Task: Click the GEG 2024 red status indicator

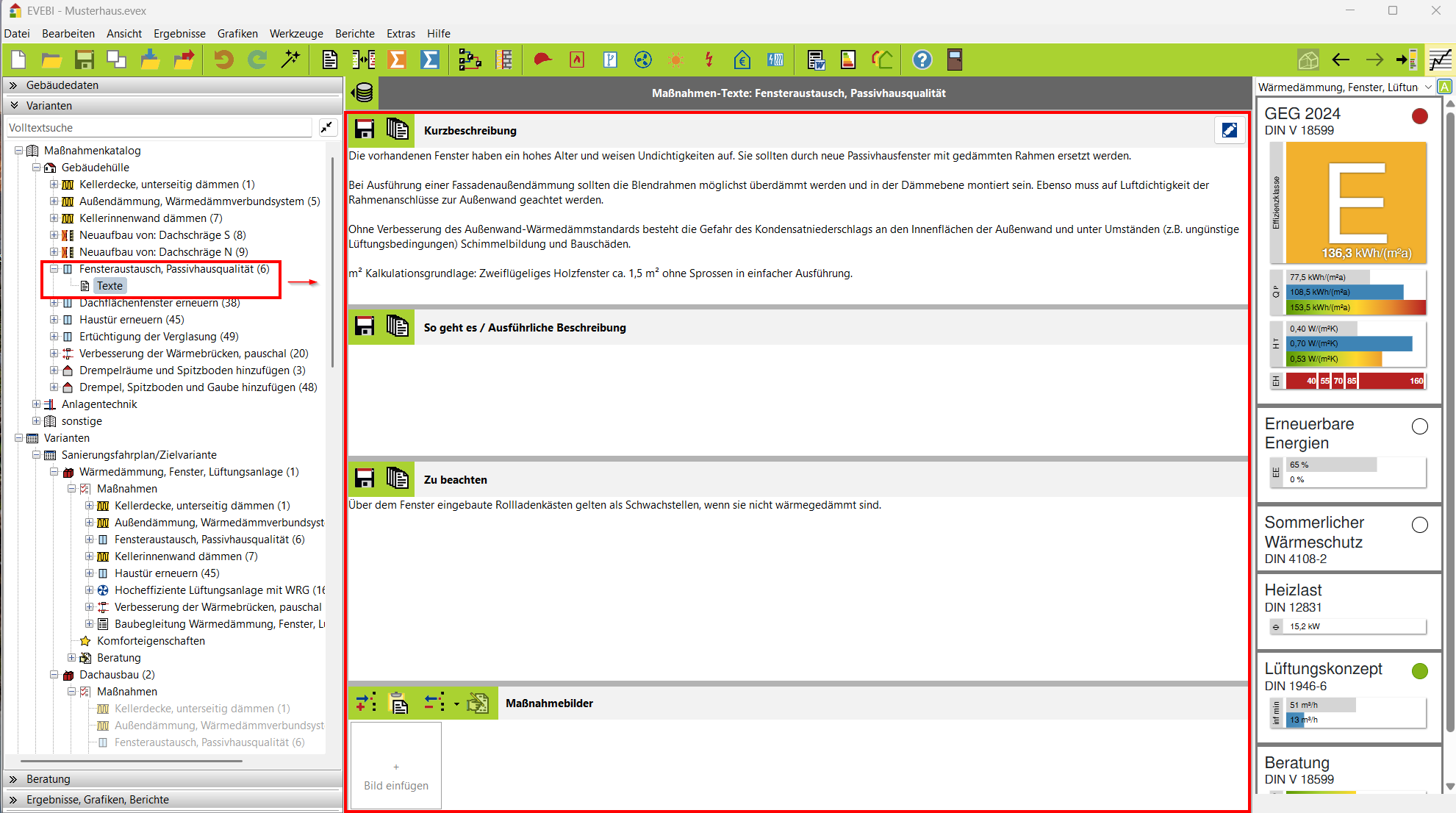Action: pyautogui.click(x=1420, y=116)
